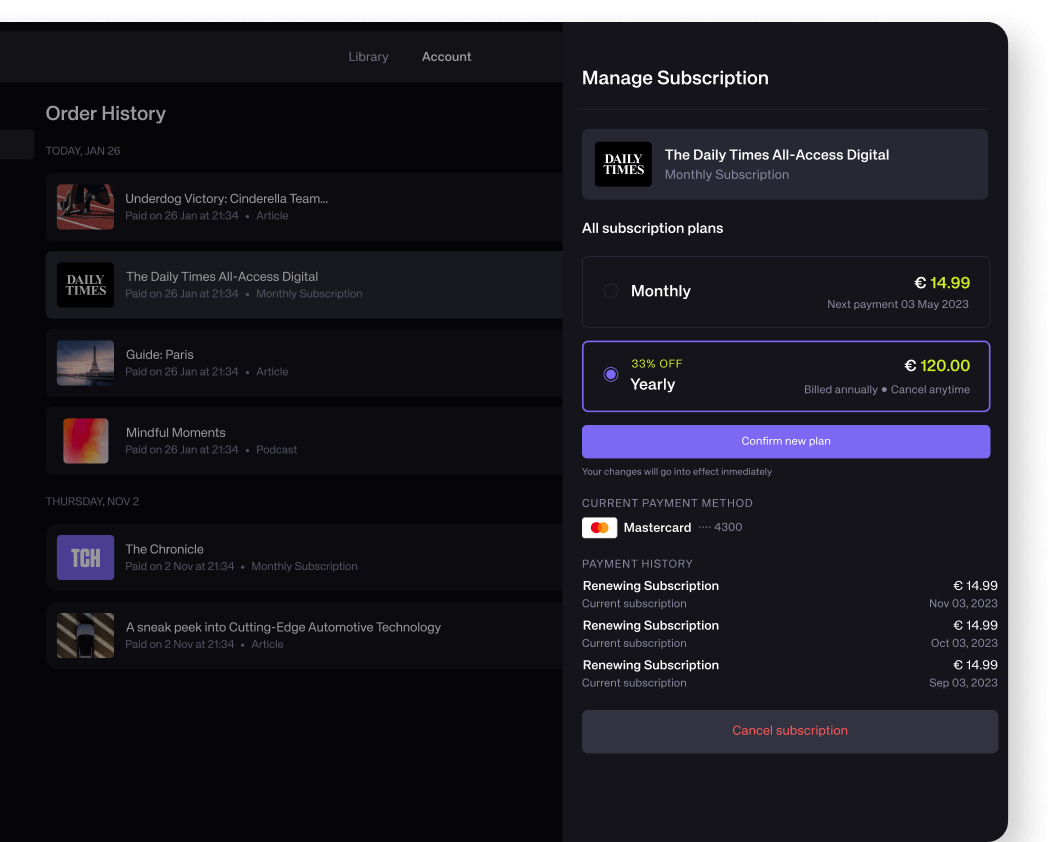Open the Guide: Paris Eiffel Tower thumbnail
Viewport: 1058px width, 842px height.
point(85,363)
